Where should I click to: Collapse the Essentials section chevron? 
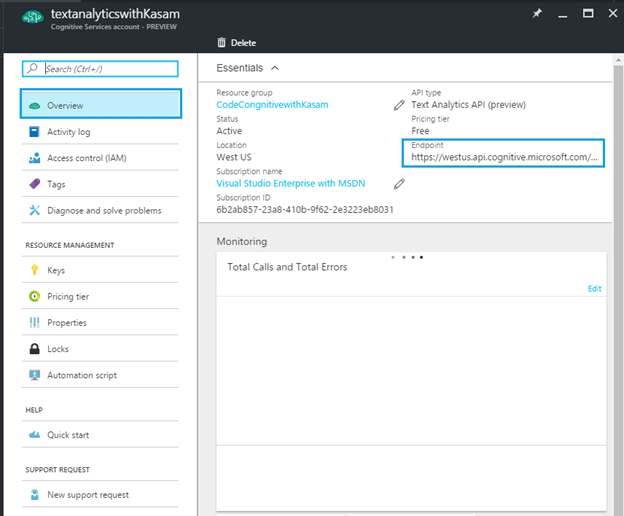[x=275, y=68]
